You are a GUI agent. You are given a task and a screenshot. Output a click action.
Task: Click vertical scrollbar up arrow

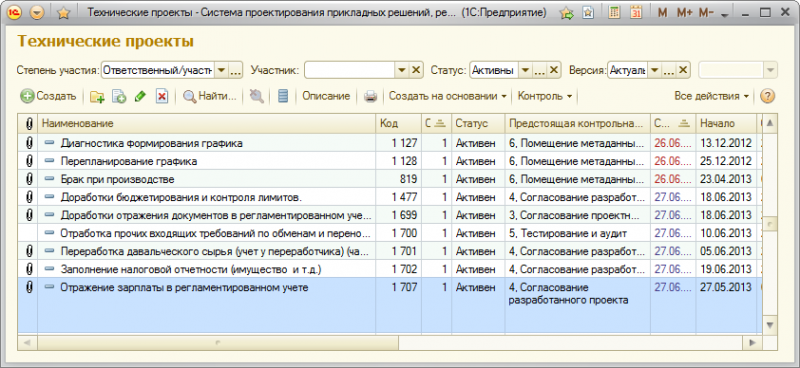coord(770,124)
